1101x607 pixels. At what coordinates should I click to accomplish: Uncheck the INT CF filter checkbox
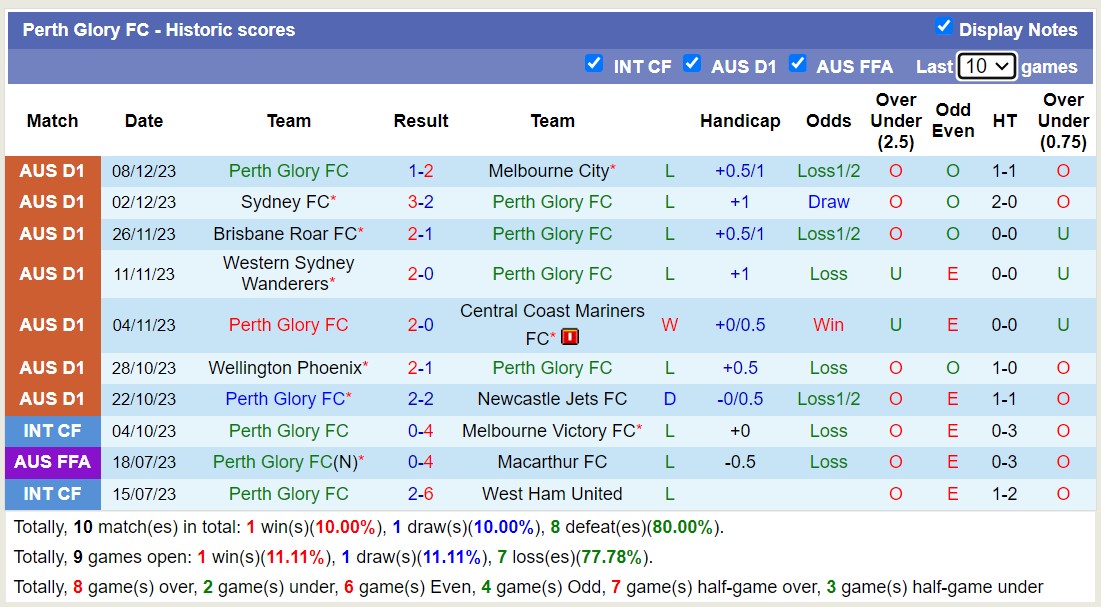tap(594, 63)
